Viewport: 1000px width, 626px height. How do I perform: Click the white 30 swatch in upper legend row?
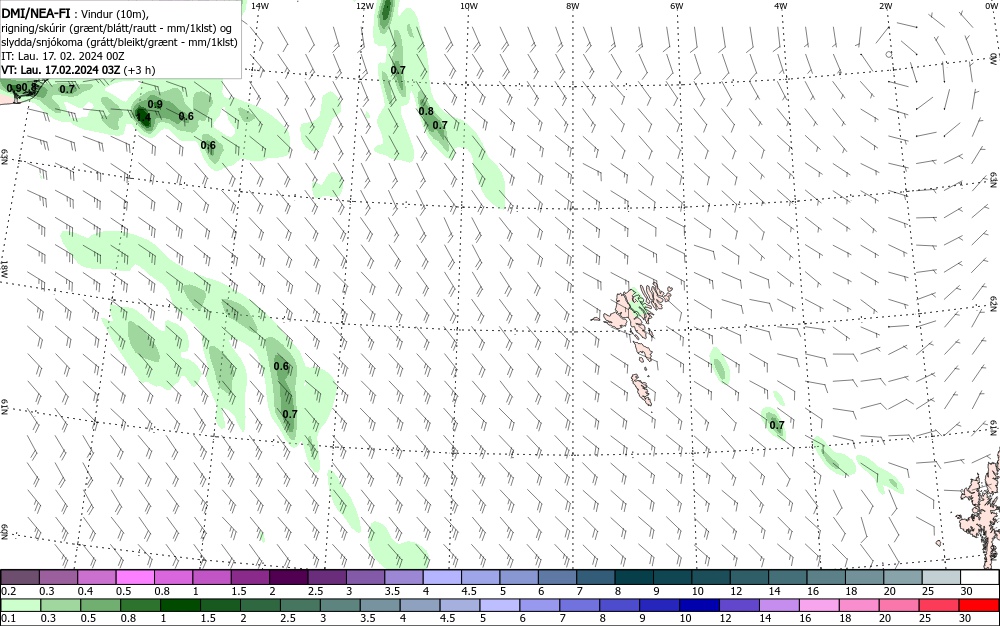pos(980,577)
